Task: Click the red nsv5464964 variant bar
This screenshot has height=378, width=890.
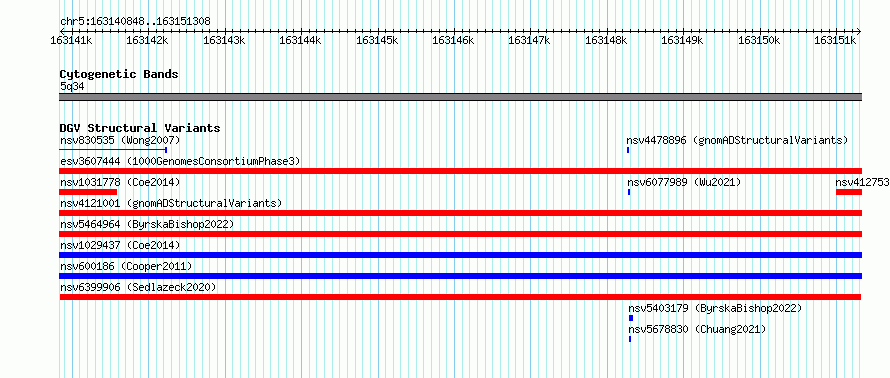Action: coord(460,234)
